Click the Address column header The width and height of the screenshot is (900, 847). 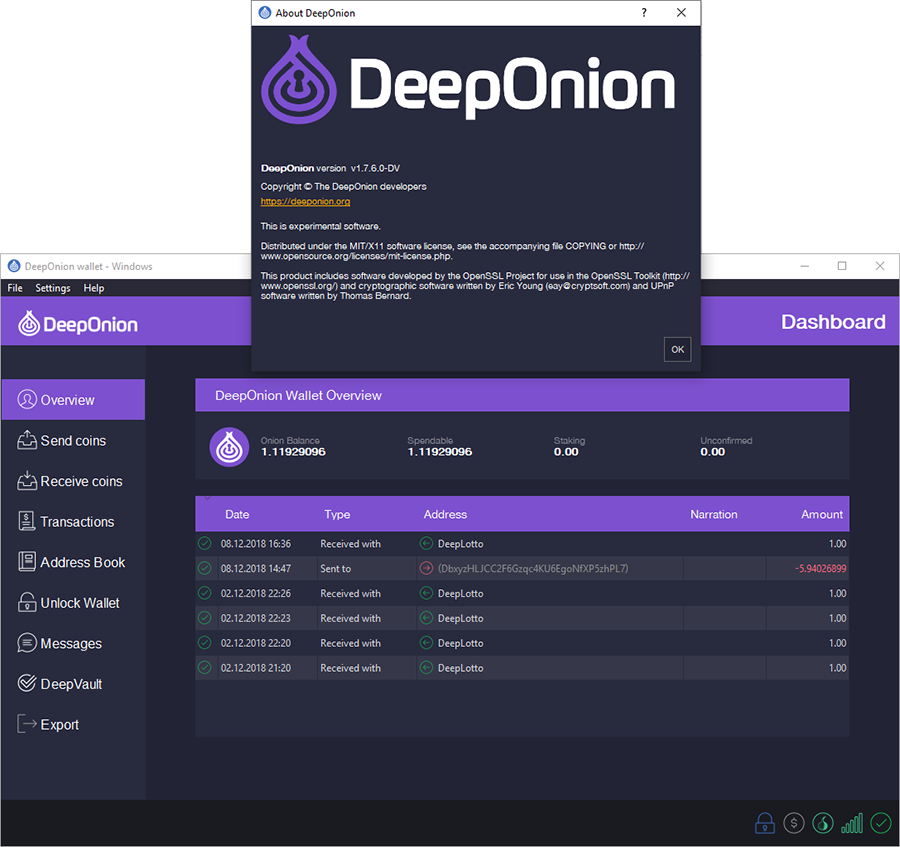point(445,514)
